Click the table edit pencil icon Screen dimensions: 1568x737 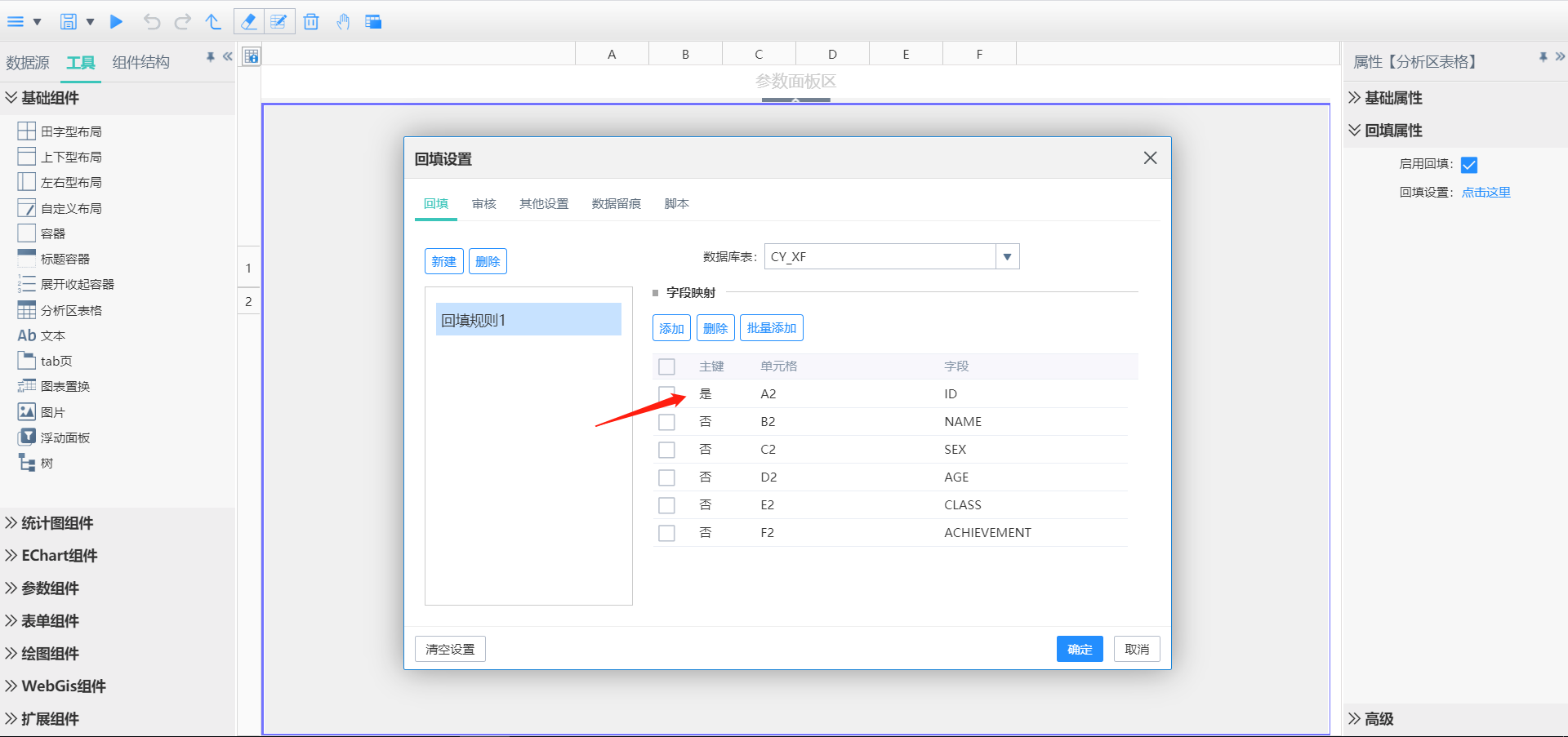tap(278, 22)
